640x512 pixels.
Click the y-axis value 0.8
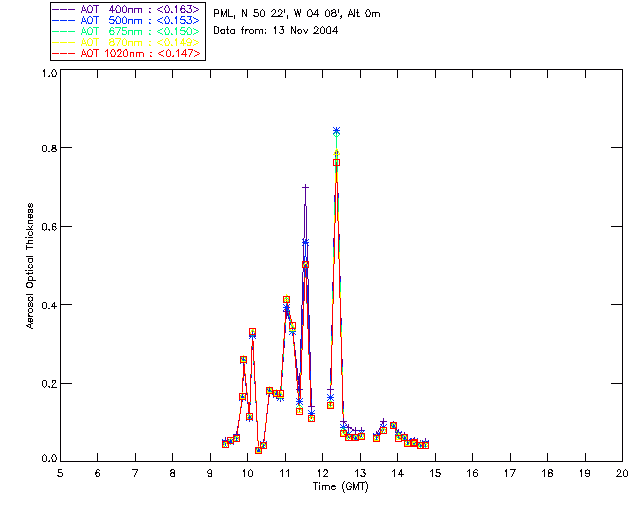tap(49, 148)
